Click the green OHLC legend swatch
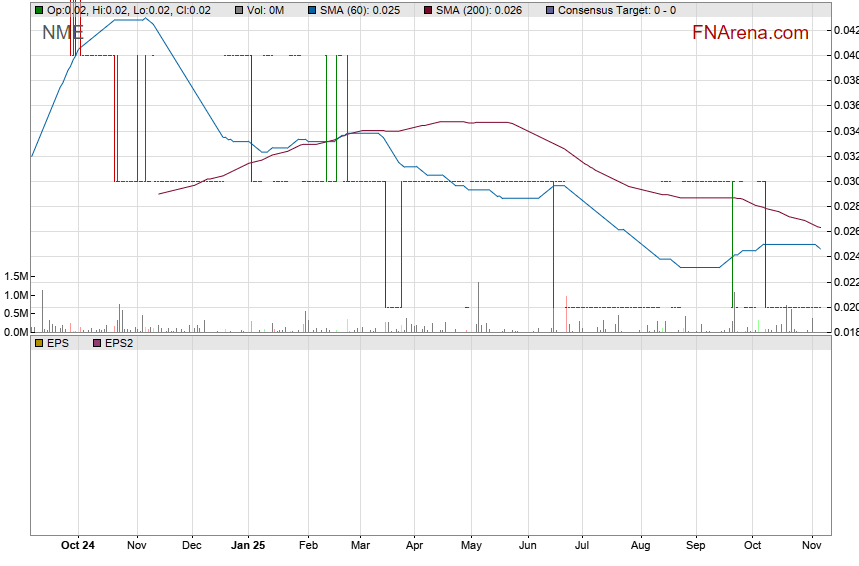Viewport: 859px width, 566px height. click(39, 10)
